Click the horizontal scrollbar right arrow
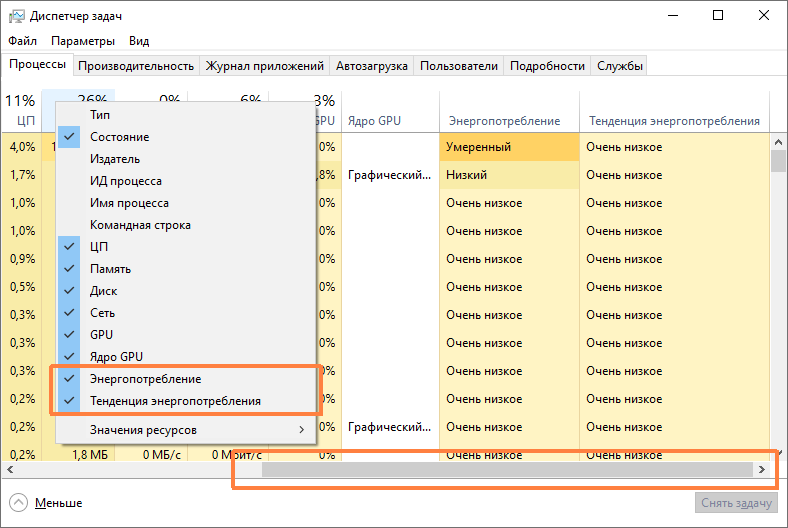Screen dimensions: 788x528 [x=761, y=469]
